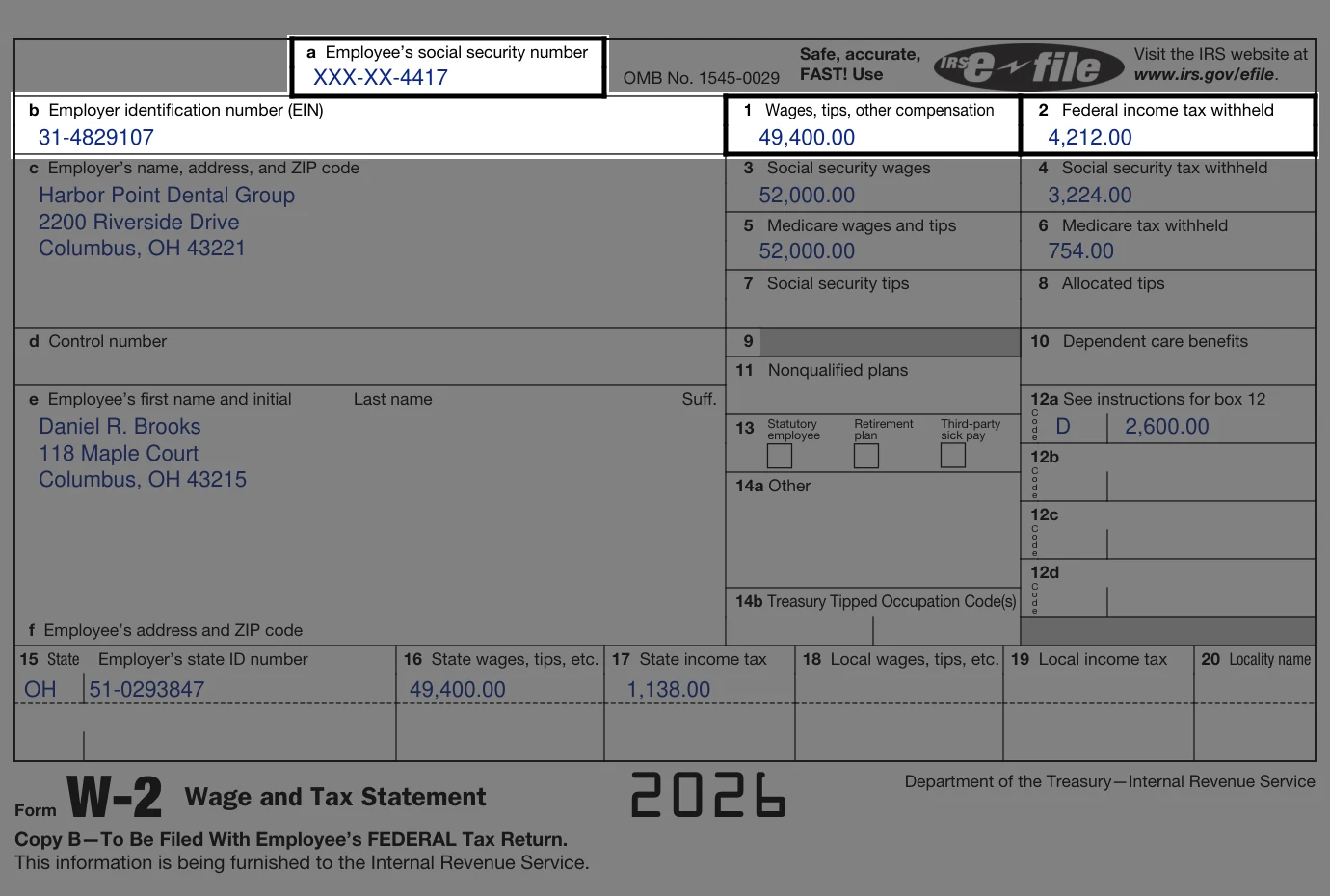Click the first Social security wages value 52,000.00
The image size is (1330, 896).
click(807, 196)
